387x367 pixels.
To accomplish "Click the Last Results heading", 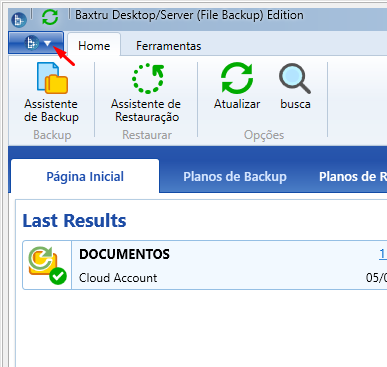I will pos(74,221).
